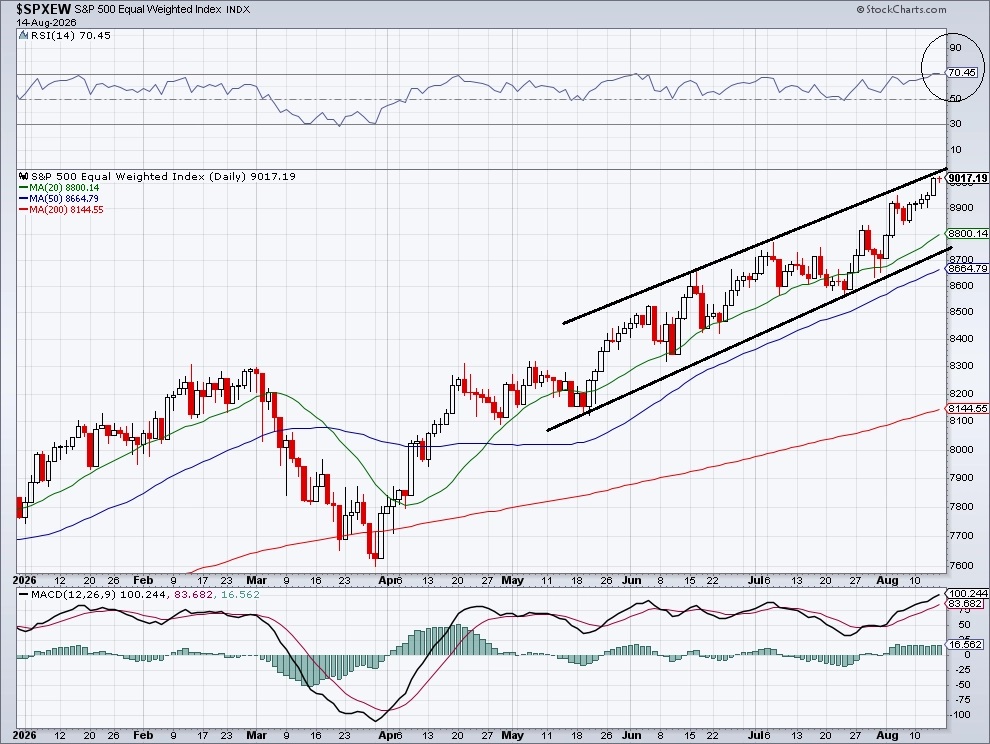Click 'May' on the bottom MACD date axis
Screen dimensions: 990x744
(x=512, y=735)
